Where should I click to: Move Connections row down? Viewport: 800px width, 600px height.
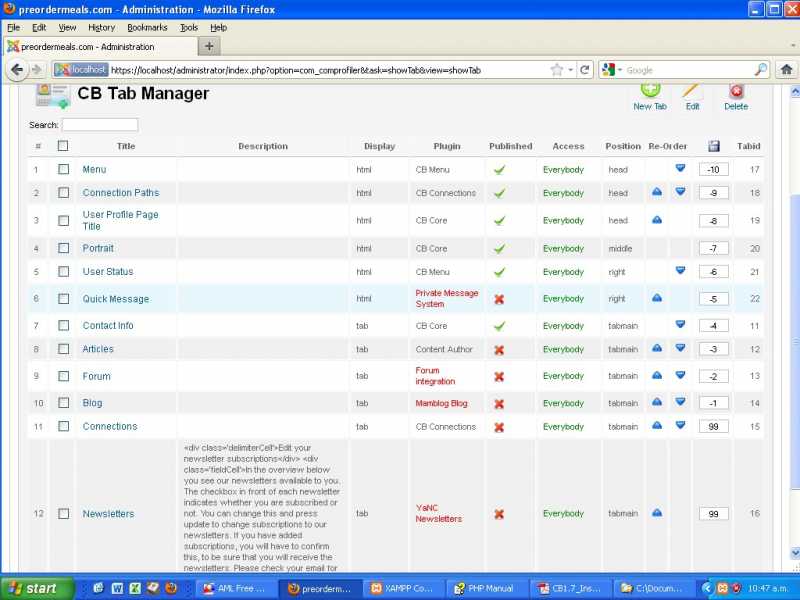tap(680, 424)
